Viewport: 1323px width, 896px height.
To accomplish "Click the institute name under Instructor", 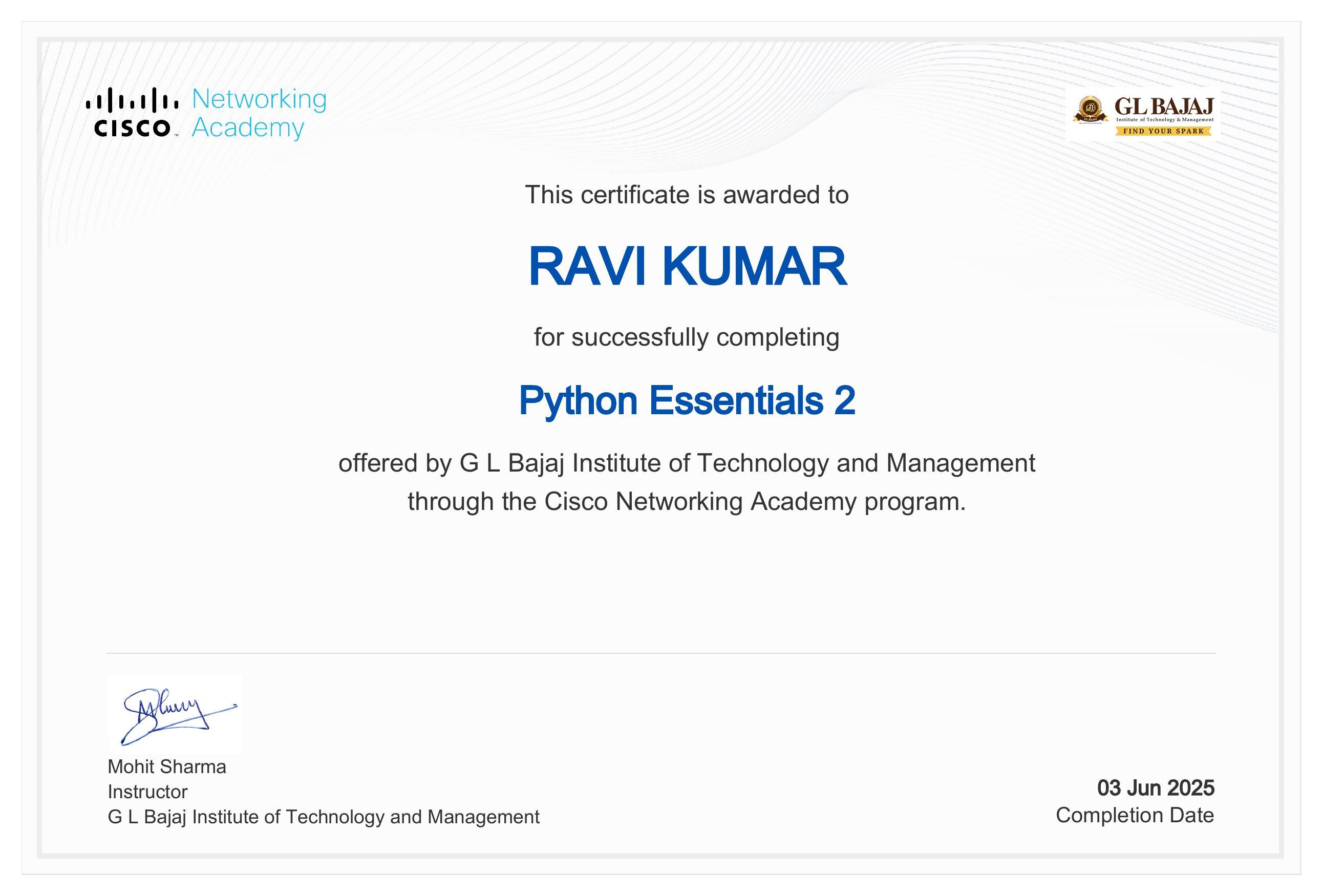I will pos(324,817).
